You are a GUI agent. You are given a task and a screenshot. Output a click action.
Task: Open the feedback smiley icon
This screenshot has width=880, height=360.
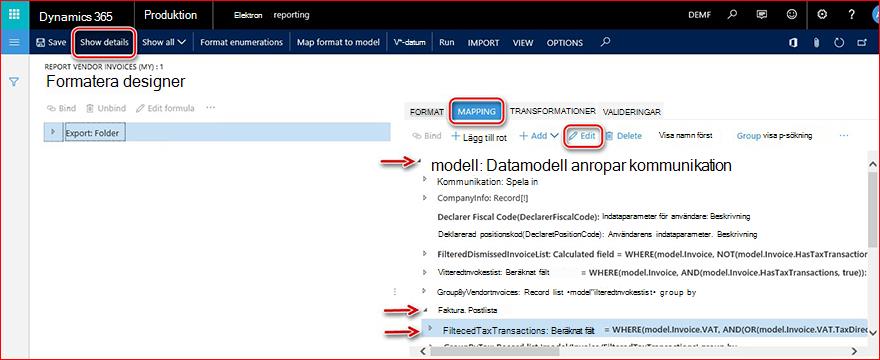[791, 15]
